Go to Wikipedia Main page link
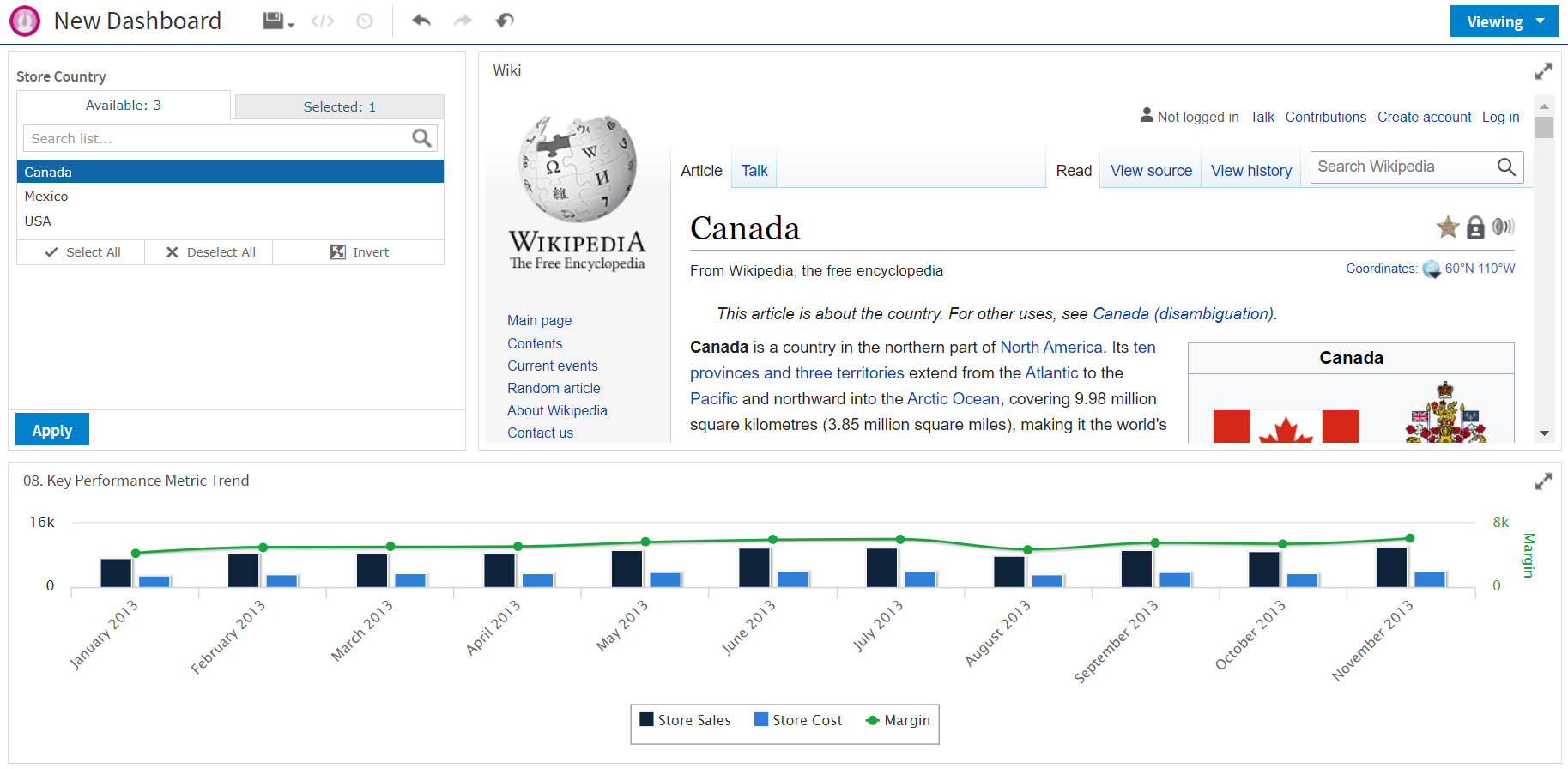This screenshot has height=769, width=1568. (539, 320)
